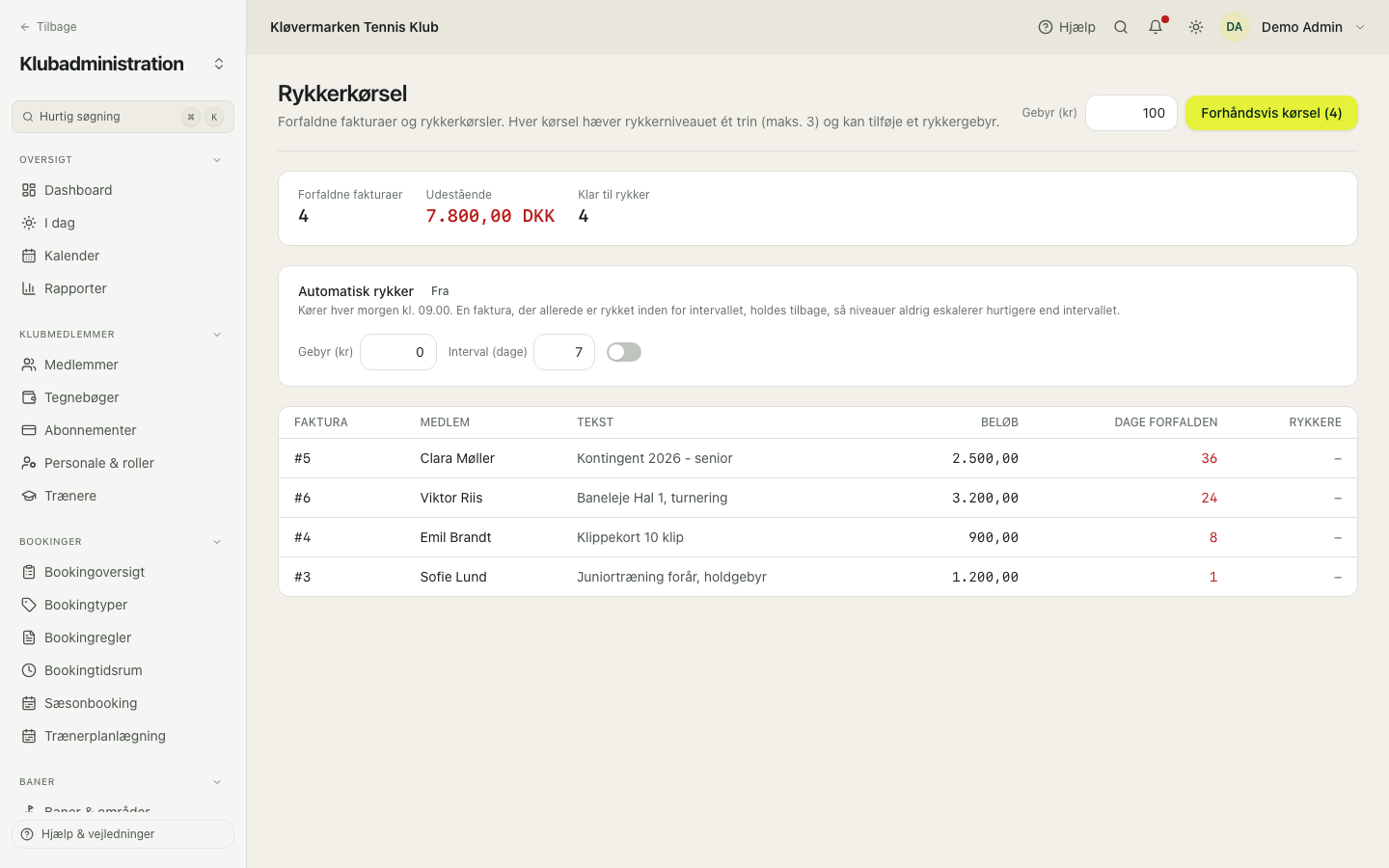
Task: Enable the Automatisk rykker switch
Action: [x=624, y=352]
